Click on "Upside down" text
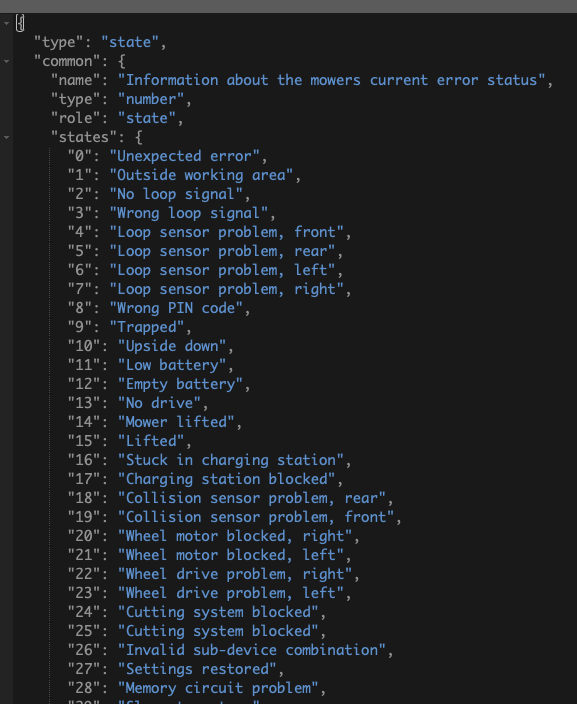577x704 pixels. 172,346
